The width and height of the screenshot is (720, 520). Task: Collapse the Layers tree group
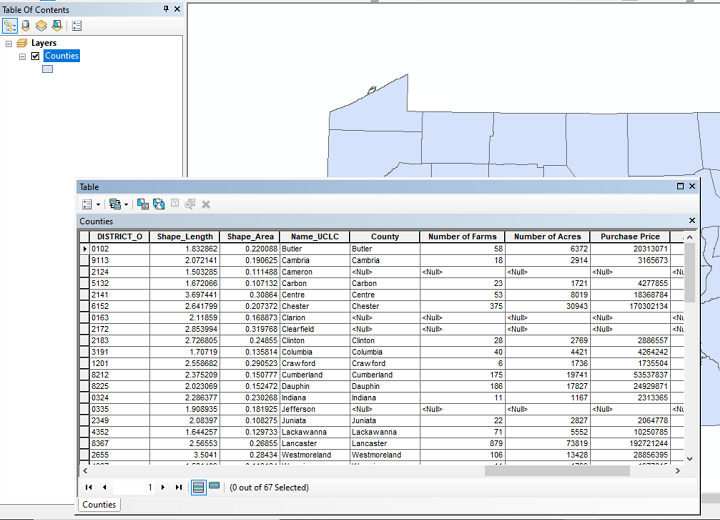[x=9, y=44]
